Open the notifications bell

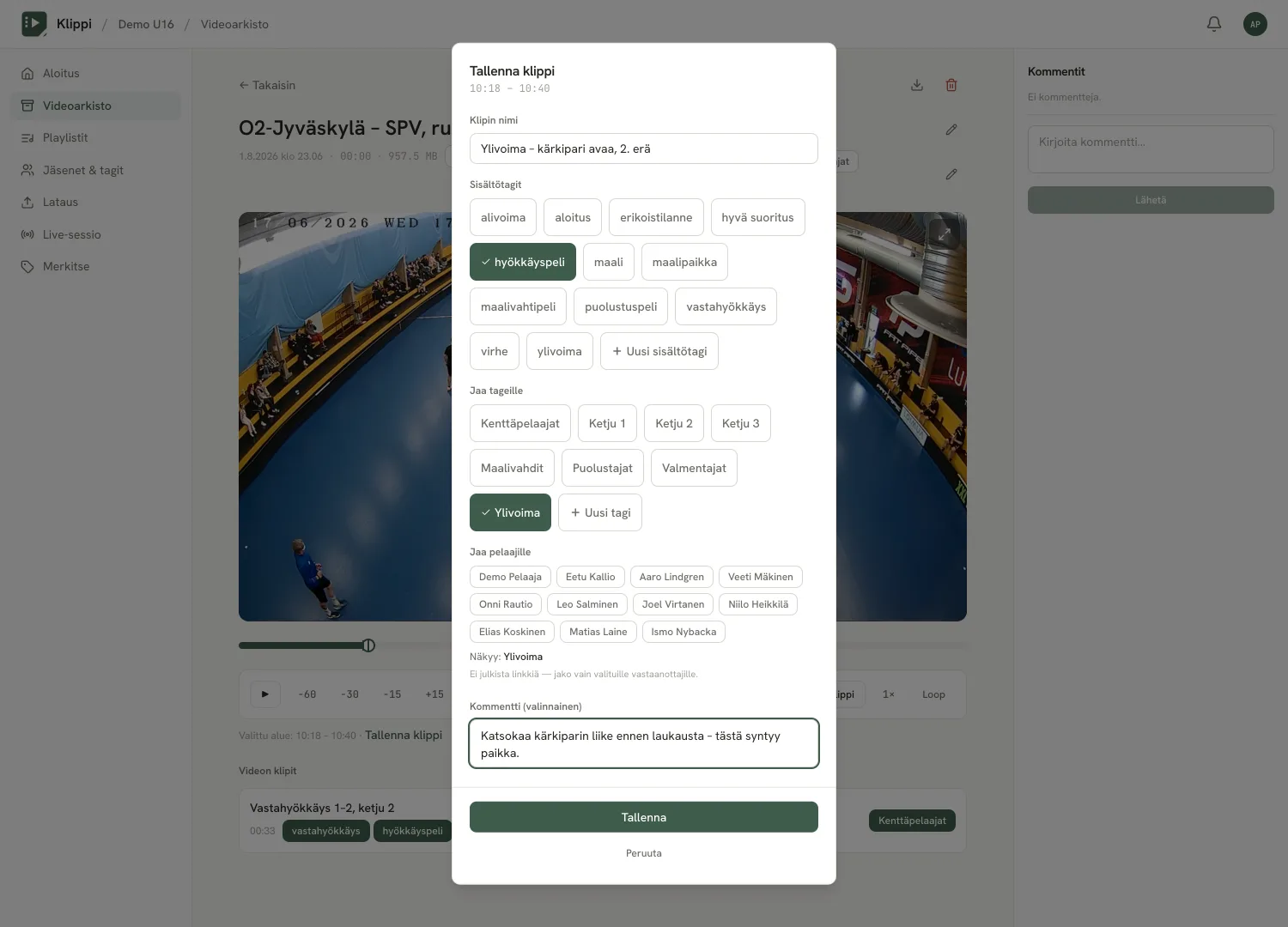point(1214,24)
